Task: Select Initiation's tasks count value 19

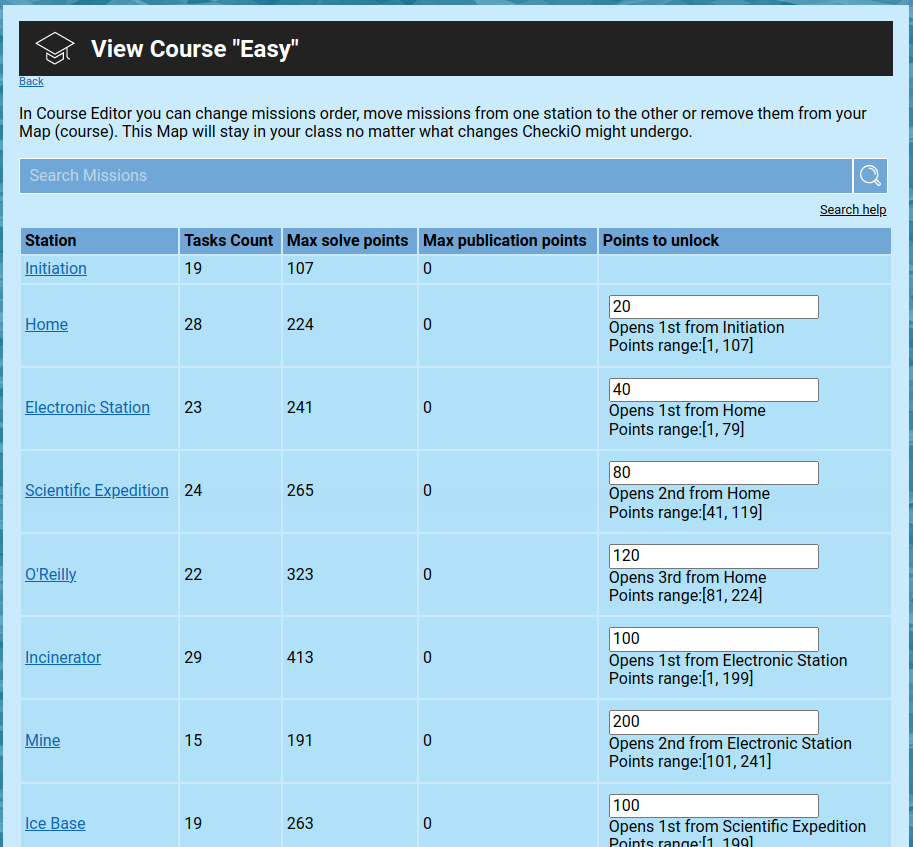Action: (x=193, y=268)
